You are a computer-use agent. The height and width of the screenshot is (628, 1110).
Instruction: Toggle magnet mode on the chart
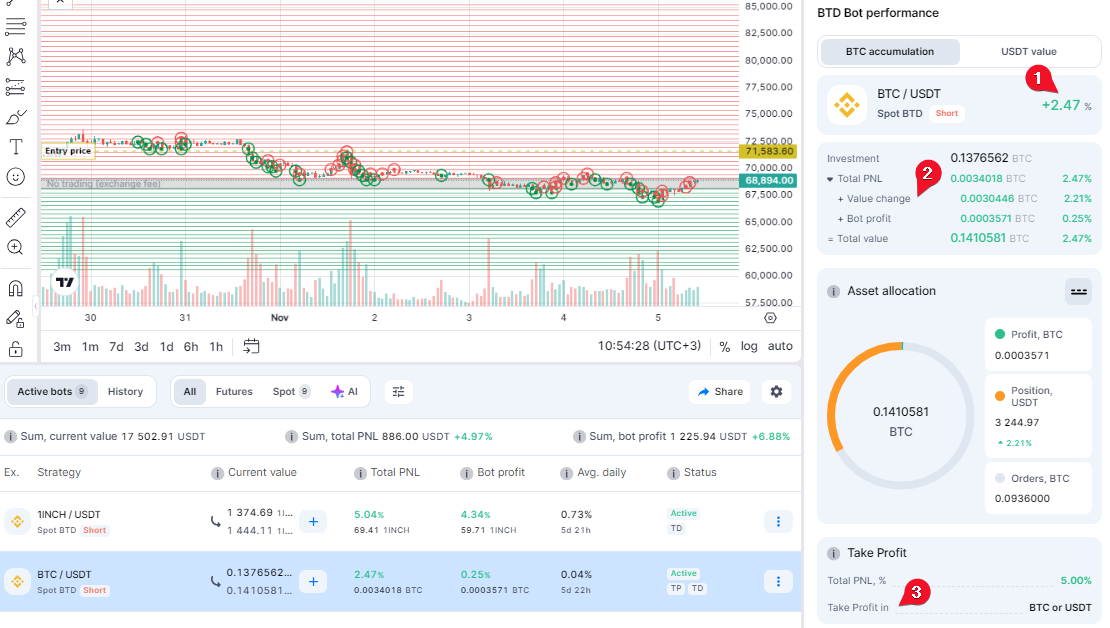16,289
